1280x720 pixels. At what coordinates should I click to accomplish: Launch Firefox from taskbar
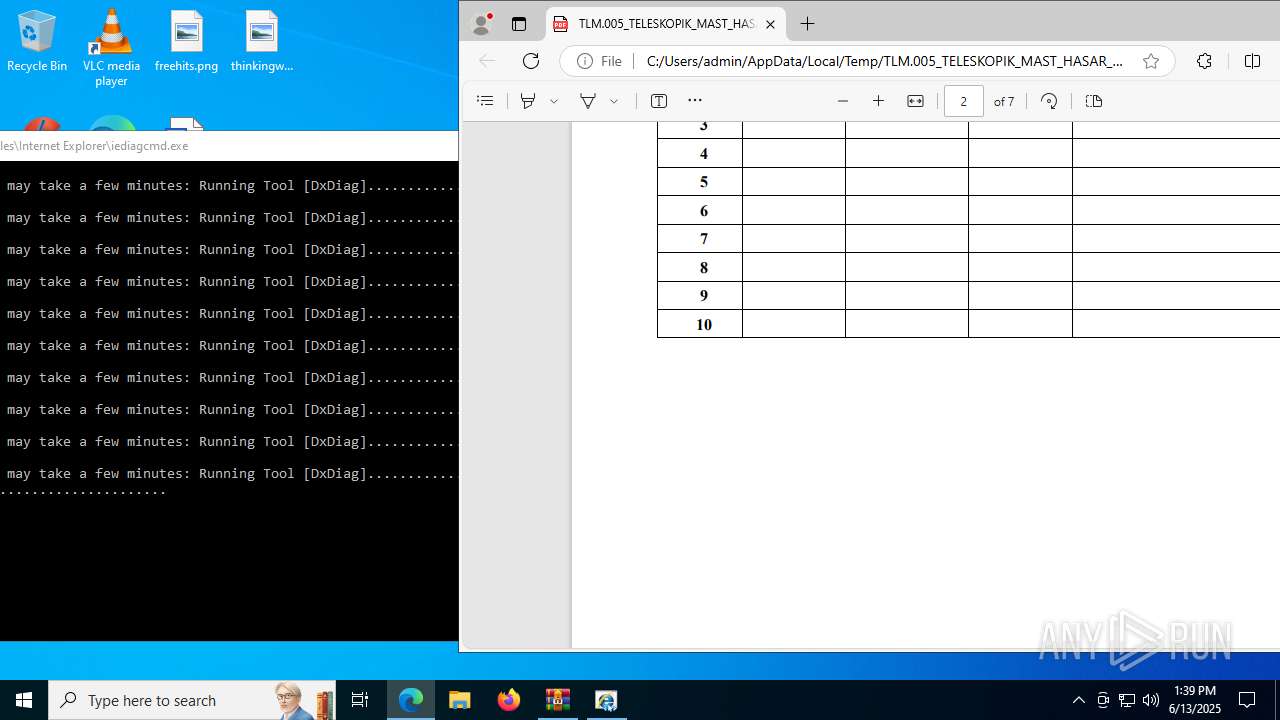pyautogui.click(x=508, y=700)
